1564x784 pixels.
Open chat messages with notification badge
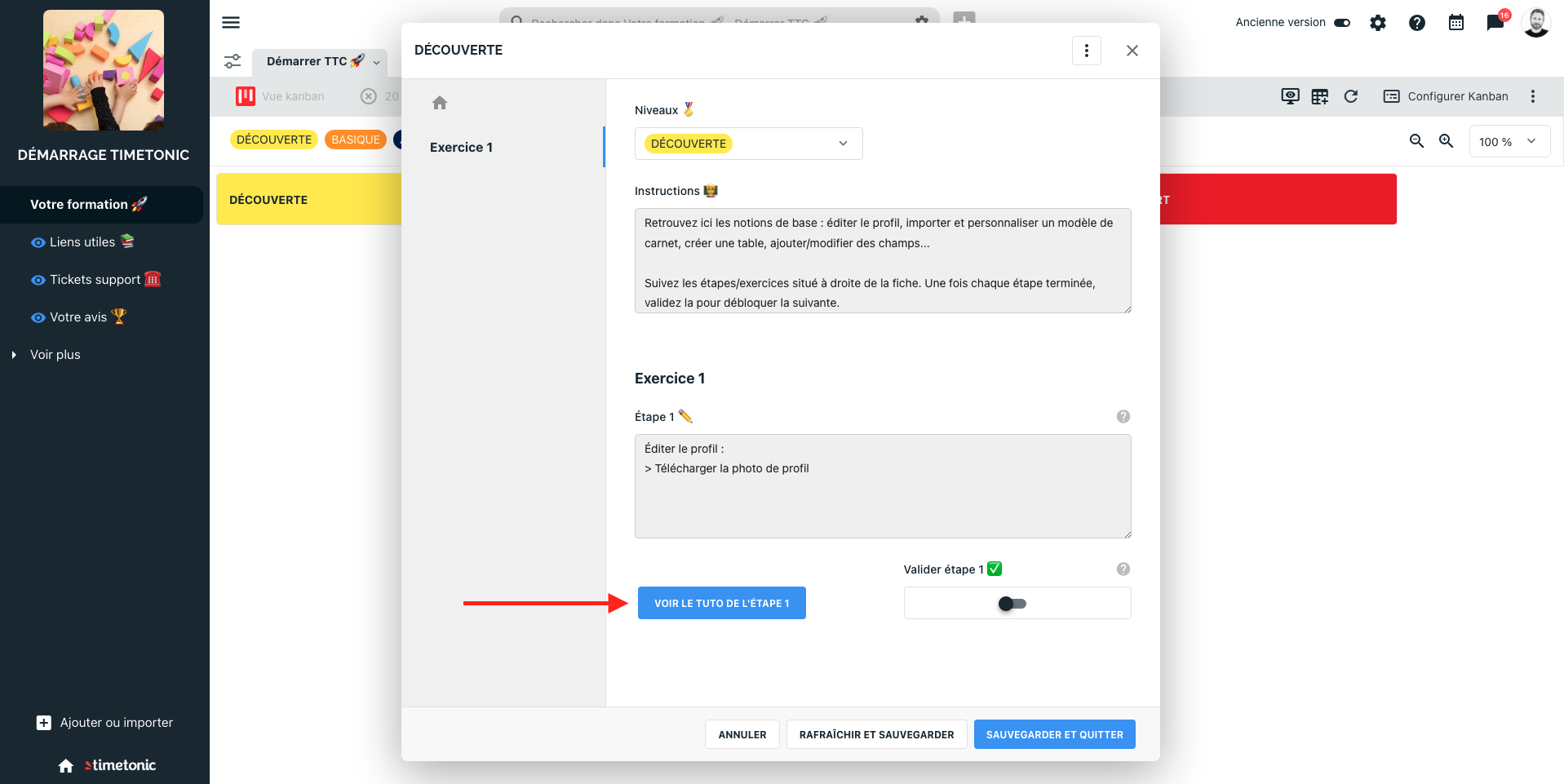tap(1496, 22)
